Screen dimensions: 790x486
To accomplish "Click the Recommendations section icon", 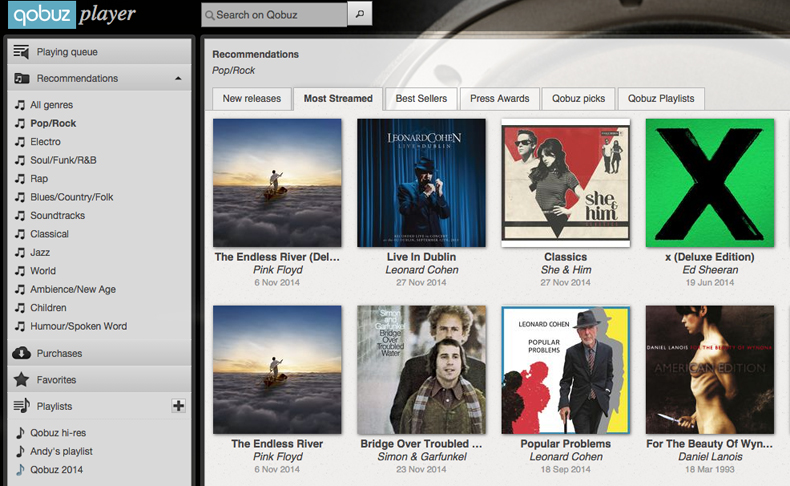I will (x=21, y=78).
